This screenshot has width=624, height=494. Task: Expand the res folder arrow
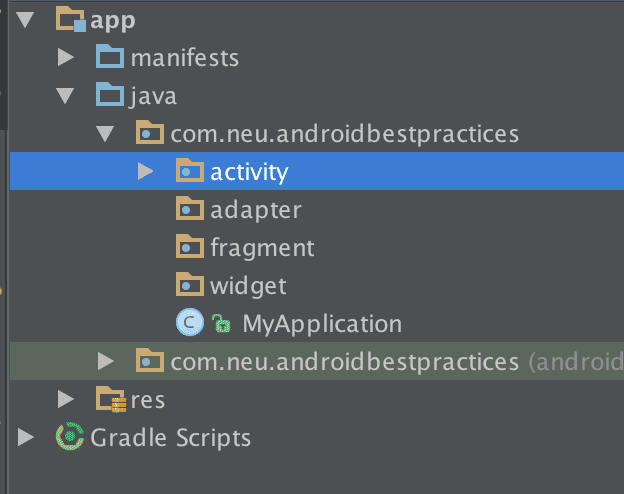point(66,400)
